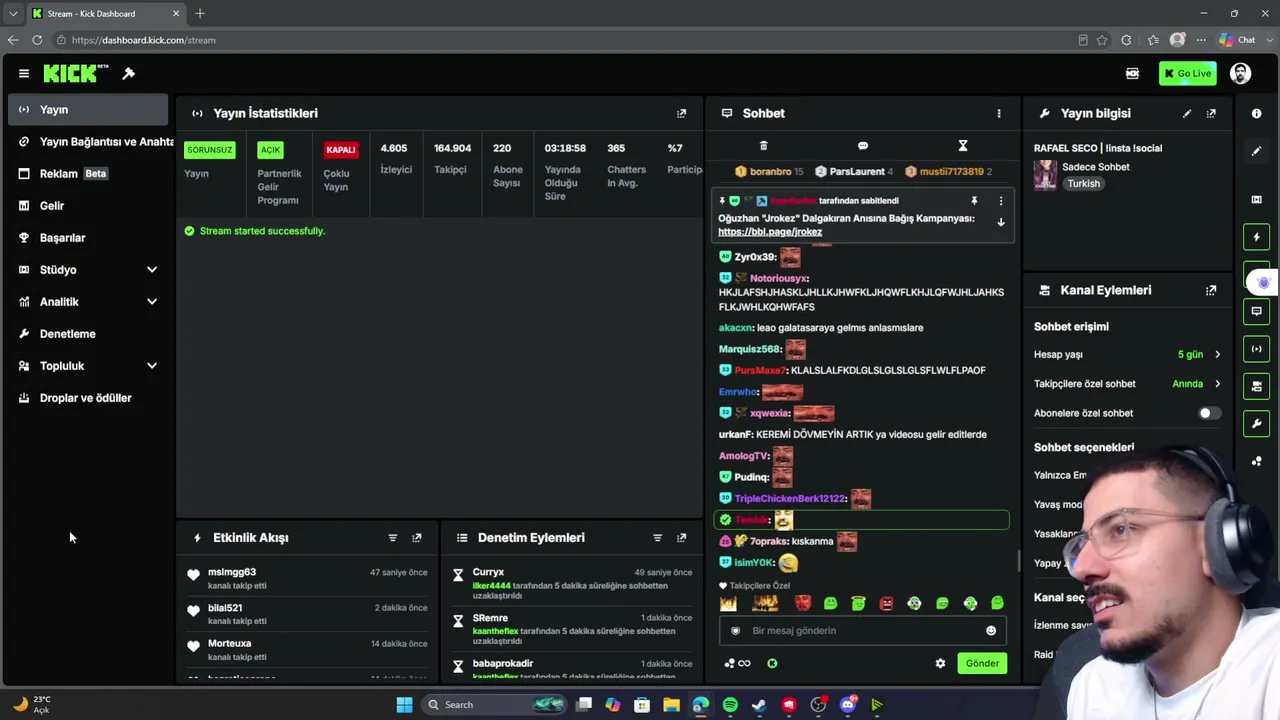Screen dimensions: 1280x720
Task: Click the trash icon in the chat toolbar
Action: pyautogui.click(x=763, y=146)
